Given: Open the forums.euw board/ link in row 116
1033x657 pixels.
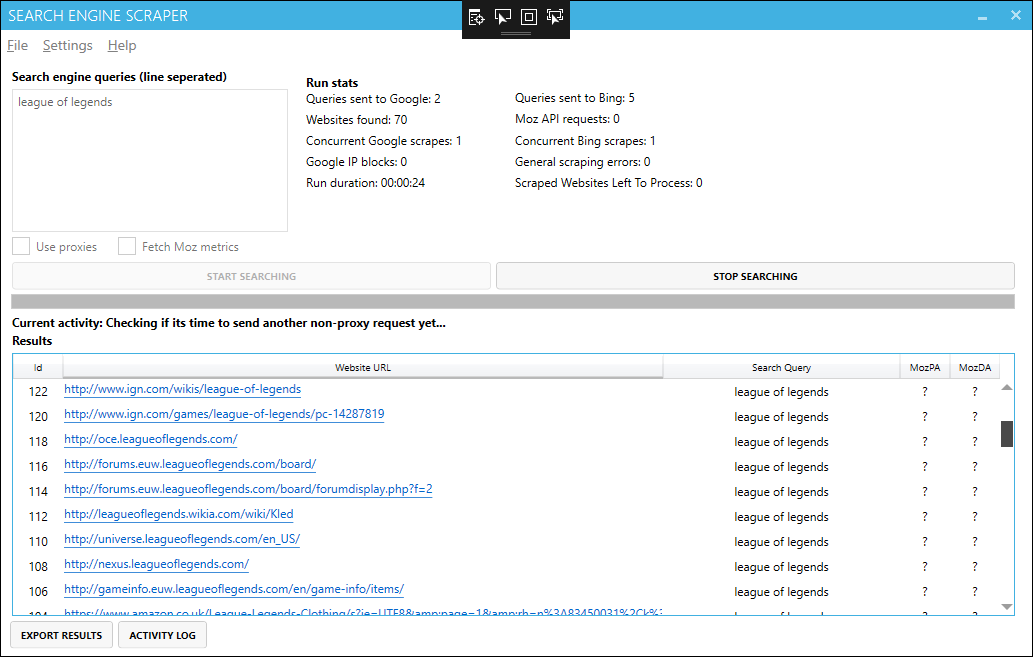Looking at the screenshot, I should [190, 465].
